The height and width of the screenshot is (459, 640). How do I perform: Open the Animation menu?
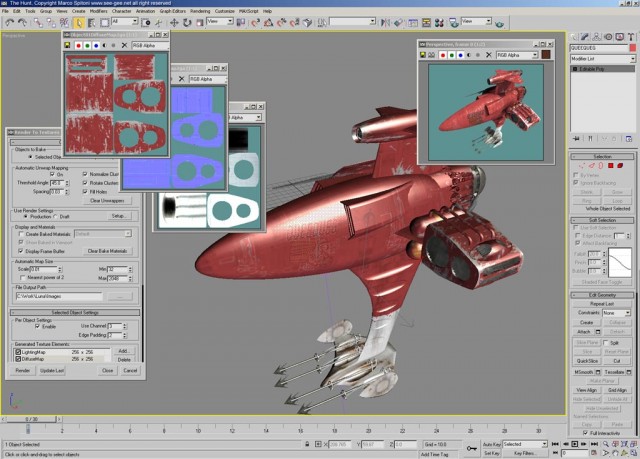point(145,11)
